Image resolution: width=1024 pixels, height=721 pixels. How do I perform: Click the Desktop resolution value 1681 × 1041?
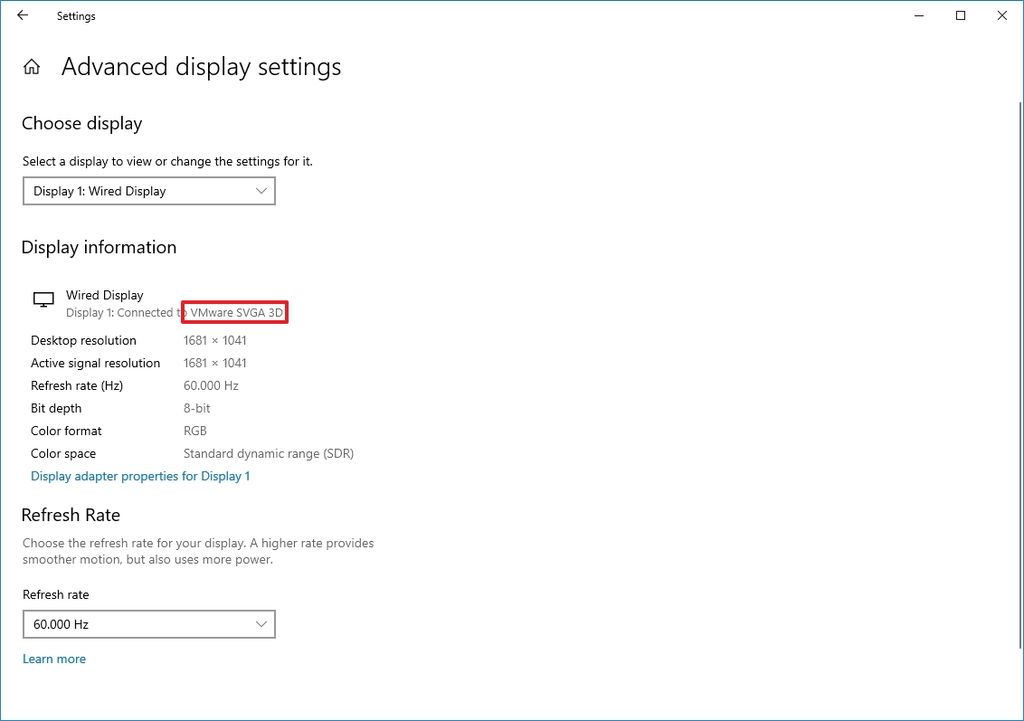coord(212,340)
